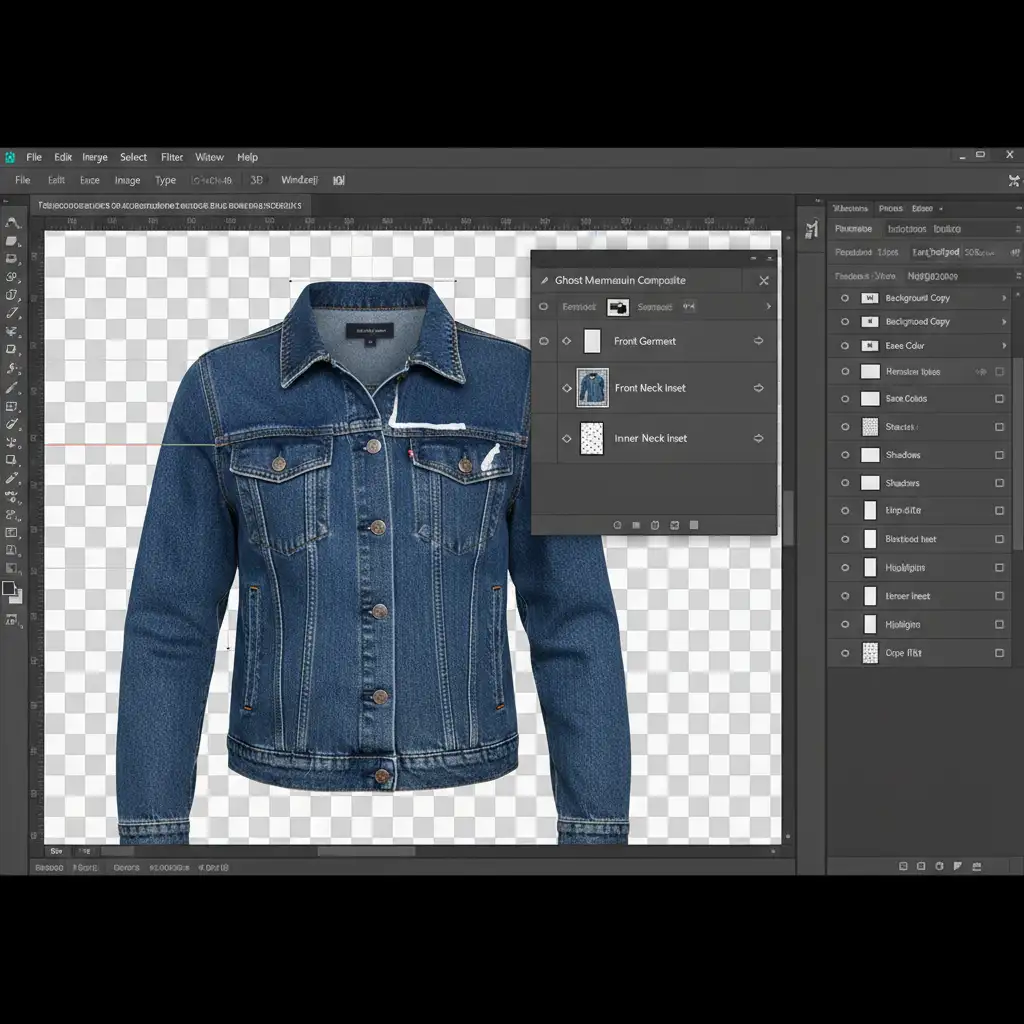Expand the Base Color layer group arrow
The image size is (1024, 1024).
tap(1003, 346)
